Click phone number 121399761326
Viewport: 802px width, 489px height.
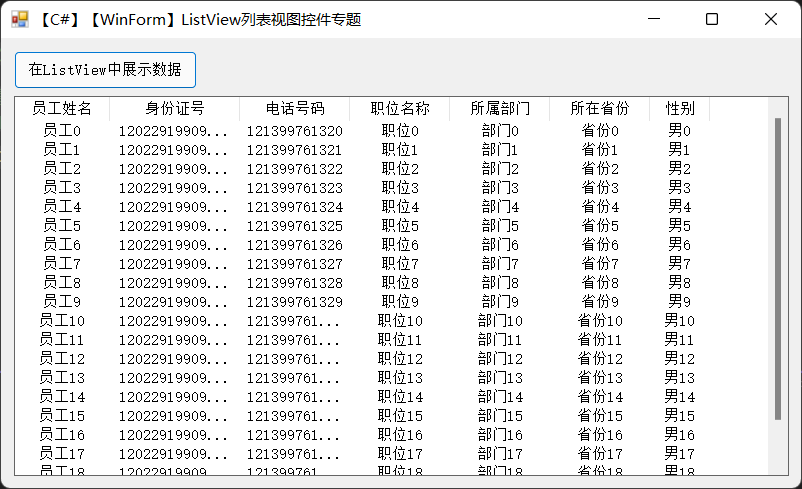(x=295, y=245)
